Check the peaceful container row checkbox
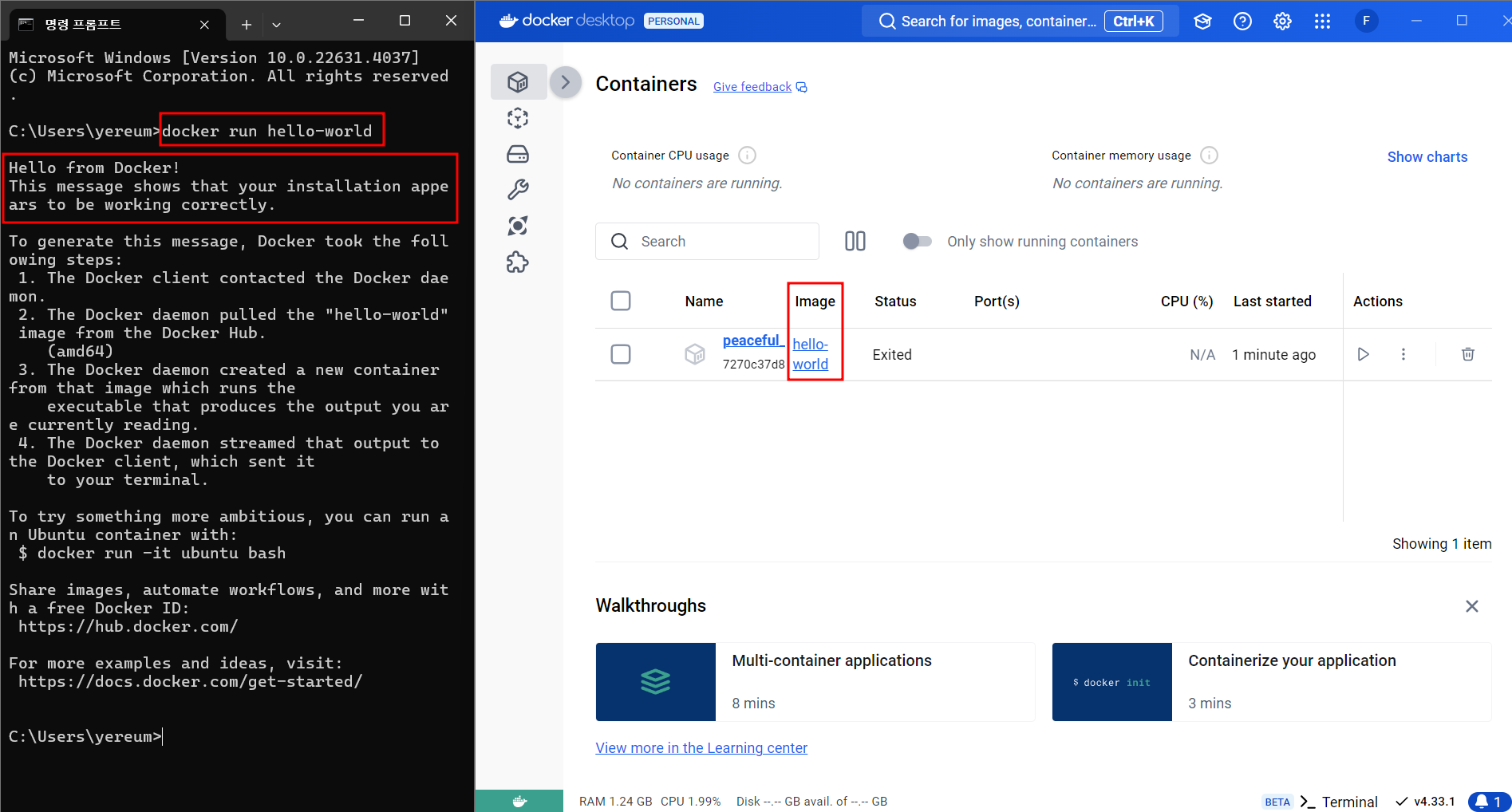Viewport: 1512px width, 812px height. pyautogui.click(x=620, y=354)
